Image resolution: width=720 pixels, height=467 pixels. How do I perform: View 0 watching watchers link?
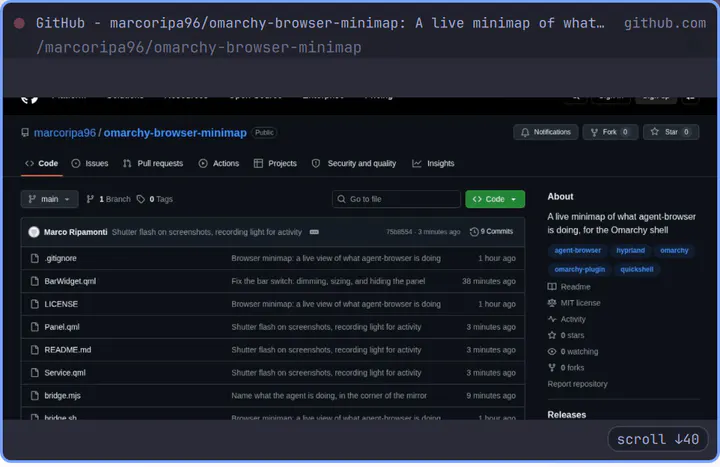pyautogui.click(x=573, y=352)
